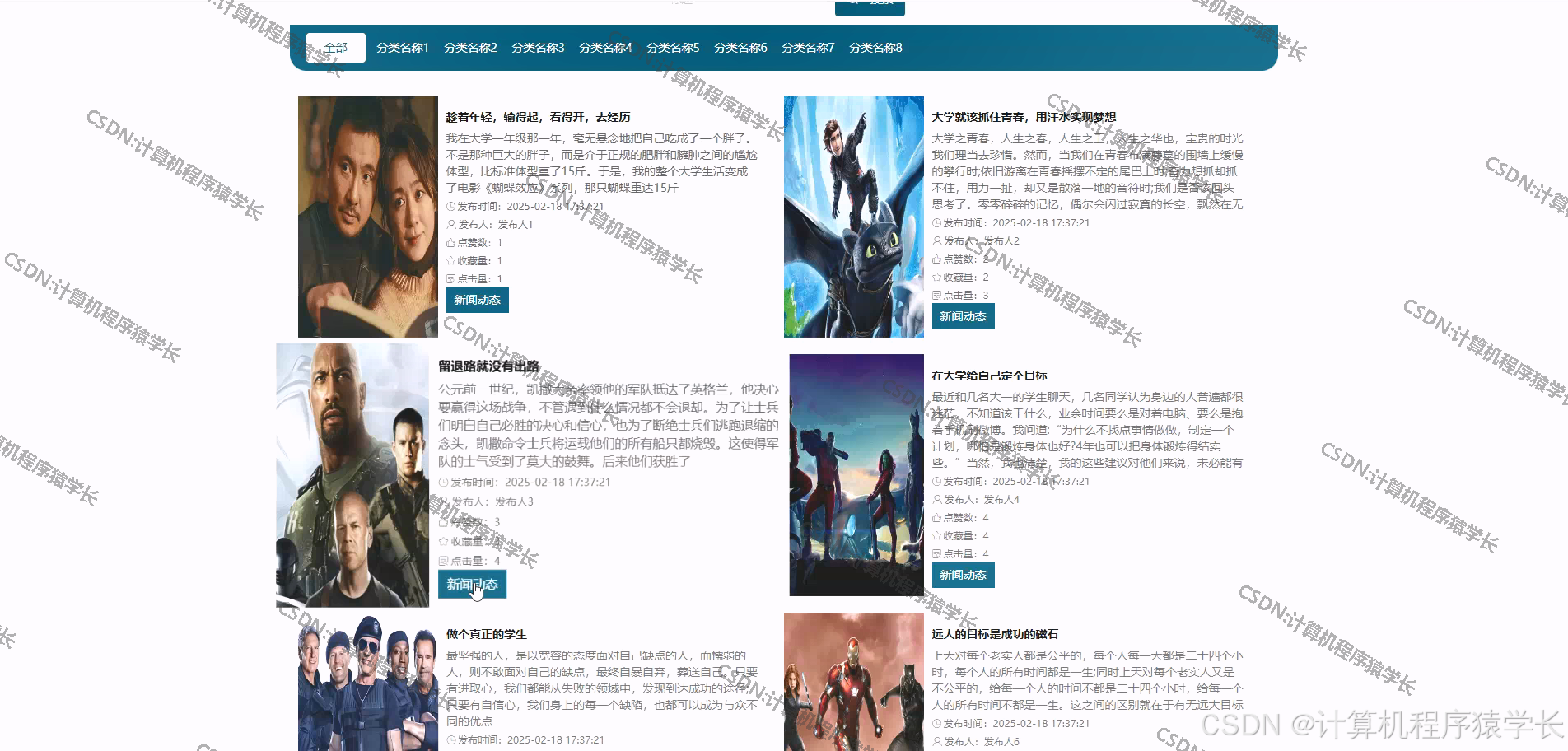Open the 分类名称7 tab
Image resolution: width=1568 pixels, height=751 pixels.
(x=808, y=48)
